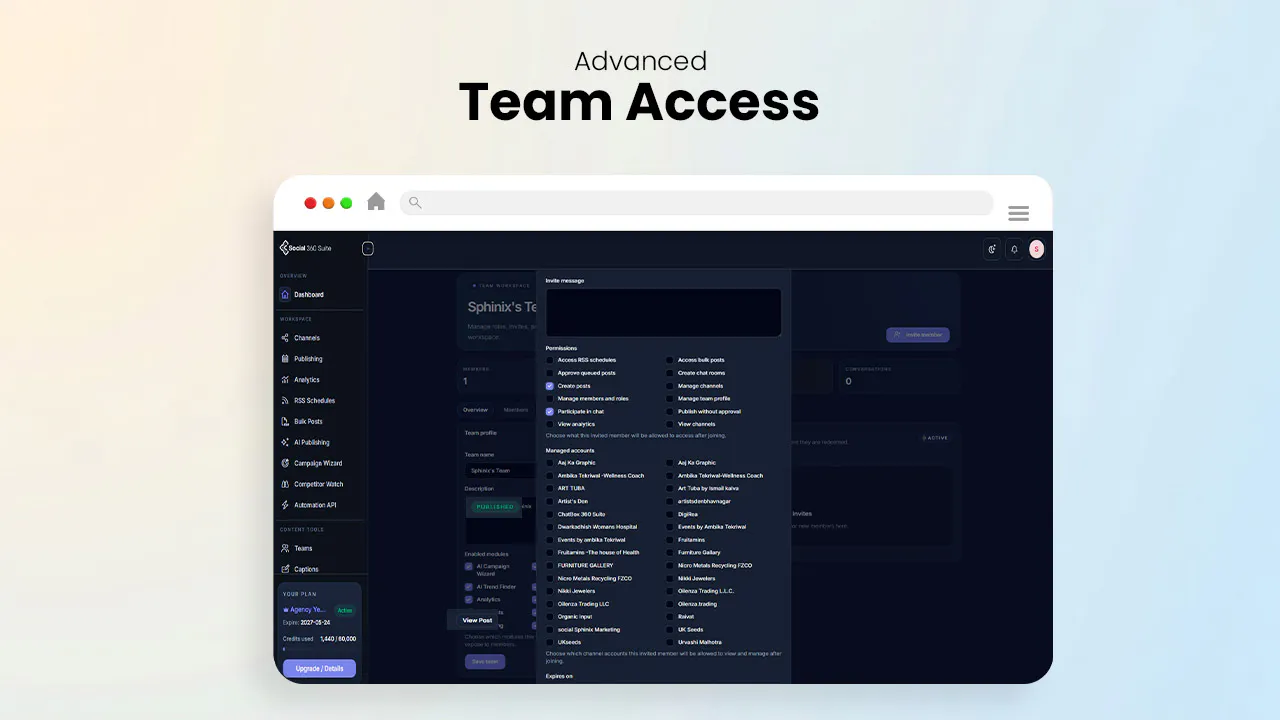The image size is (1280, 720).
Task: Click the View Post tooltip button
Action: [x=477, y=620]
